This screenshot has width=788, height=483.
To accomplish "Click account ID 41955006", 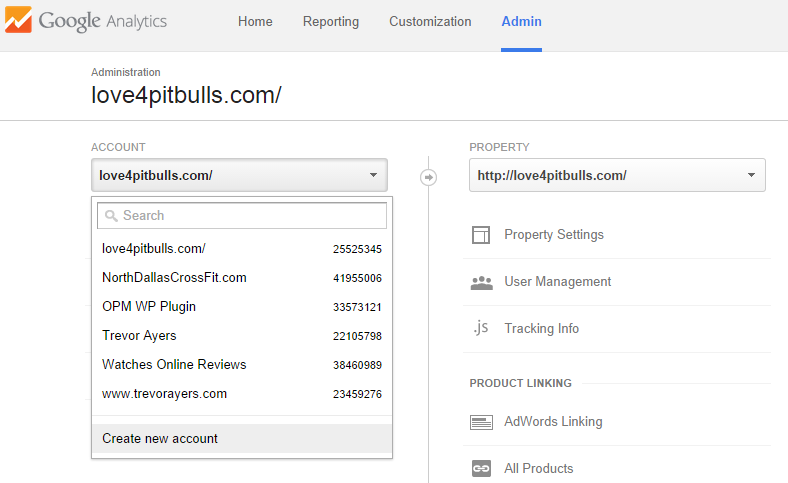I will [357, 278].
